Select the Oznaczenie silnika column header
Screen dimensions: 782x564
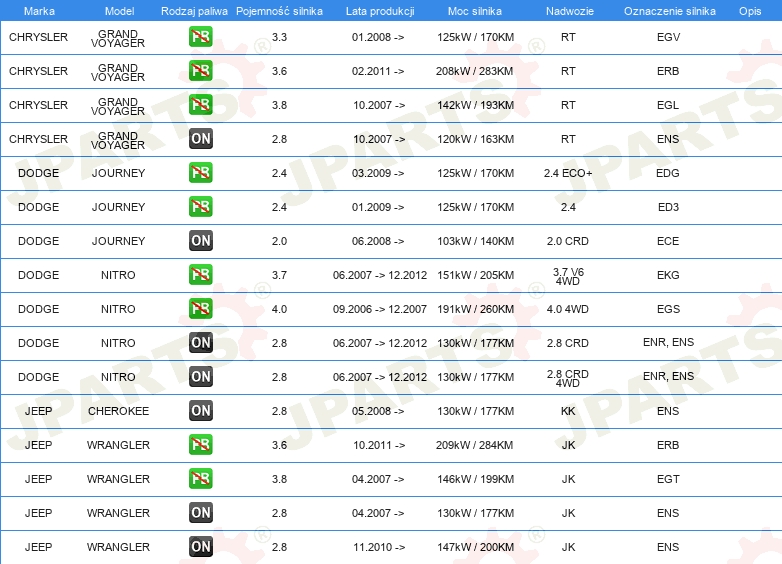click(x=668, y=11)
